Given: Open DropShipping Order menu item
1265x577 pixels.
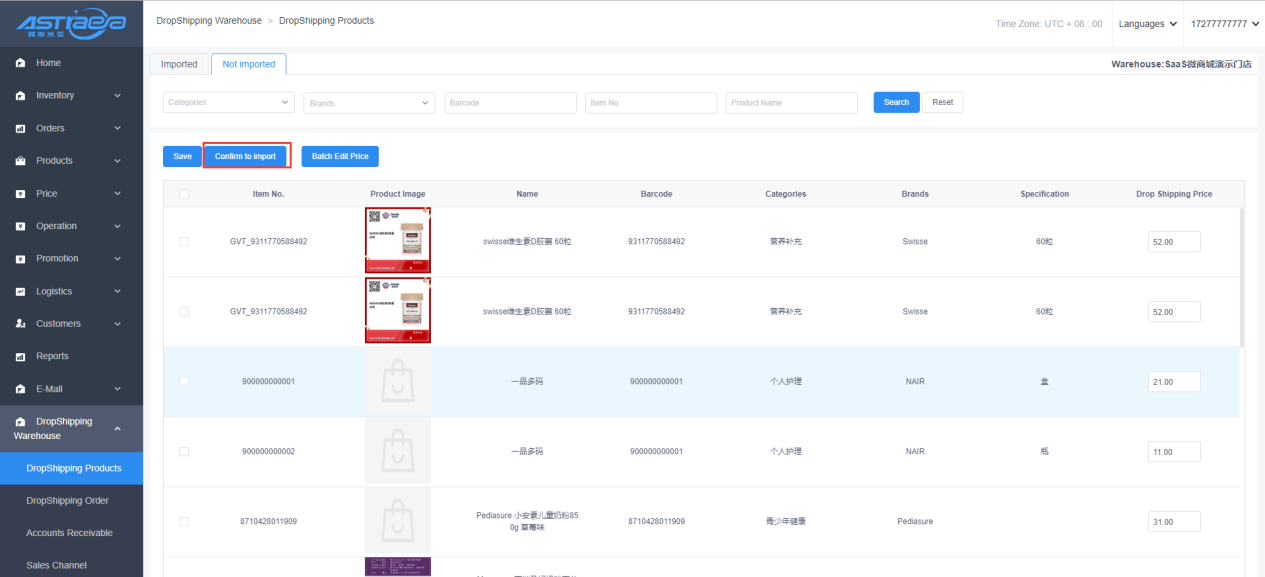Looking at the screenshot, I should tap(67, 501).
